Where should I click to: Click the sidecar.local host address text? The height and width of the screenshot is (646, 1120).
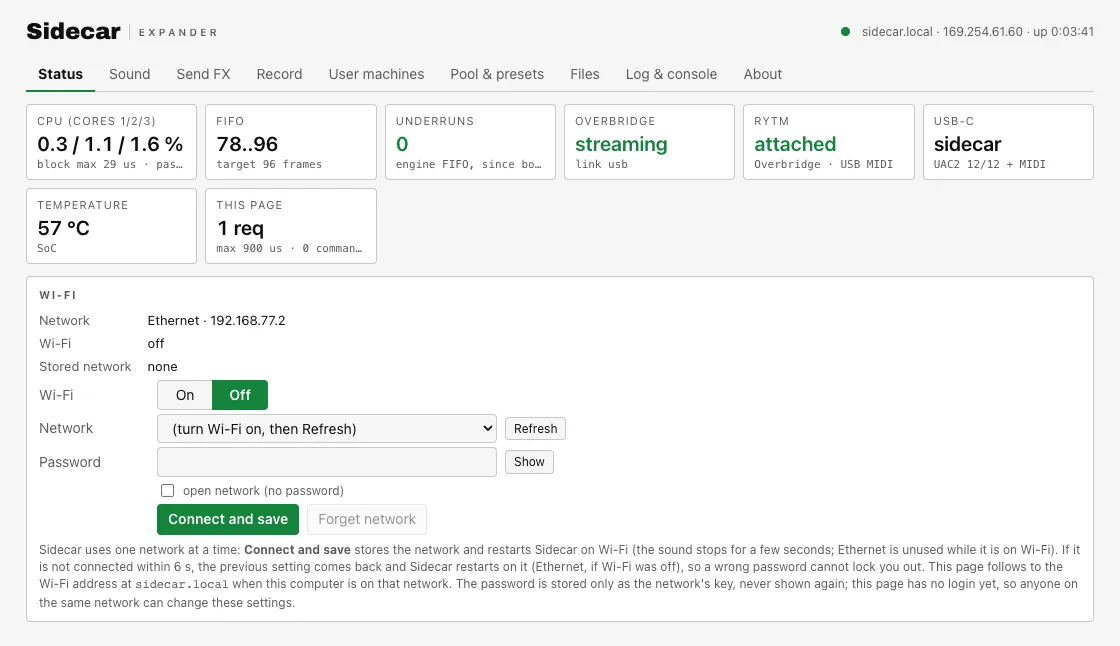tap(897, 31)
